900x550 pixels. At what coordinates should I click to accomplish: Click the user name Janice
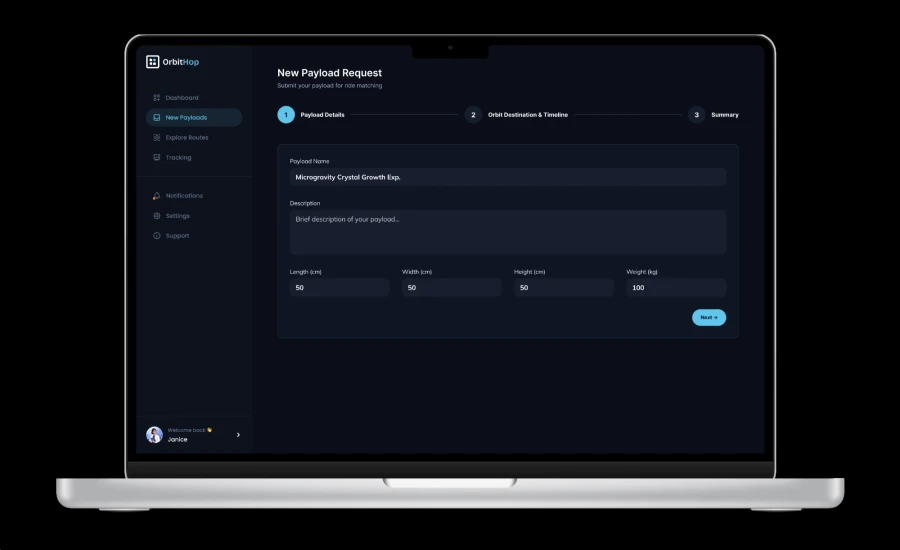coord(177,439)
